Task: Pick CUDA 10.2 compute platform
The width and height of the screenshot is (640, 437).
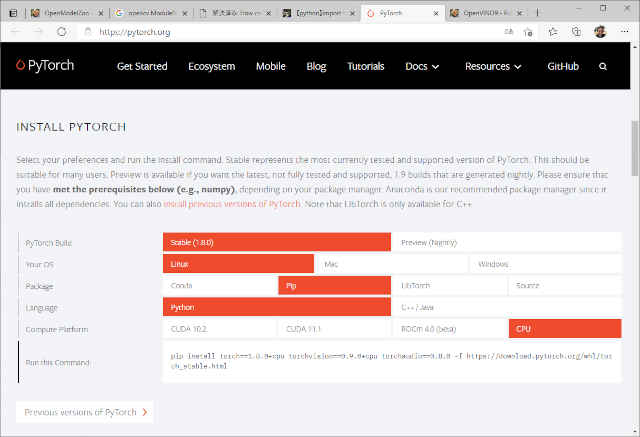Action: 219,328
